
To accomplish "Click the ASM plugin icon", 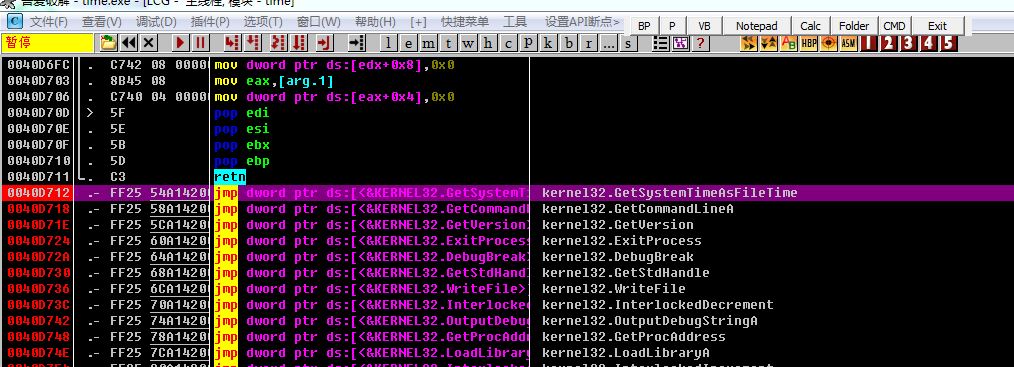I will pos(848,43).
